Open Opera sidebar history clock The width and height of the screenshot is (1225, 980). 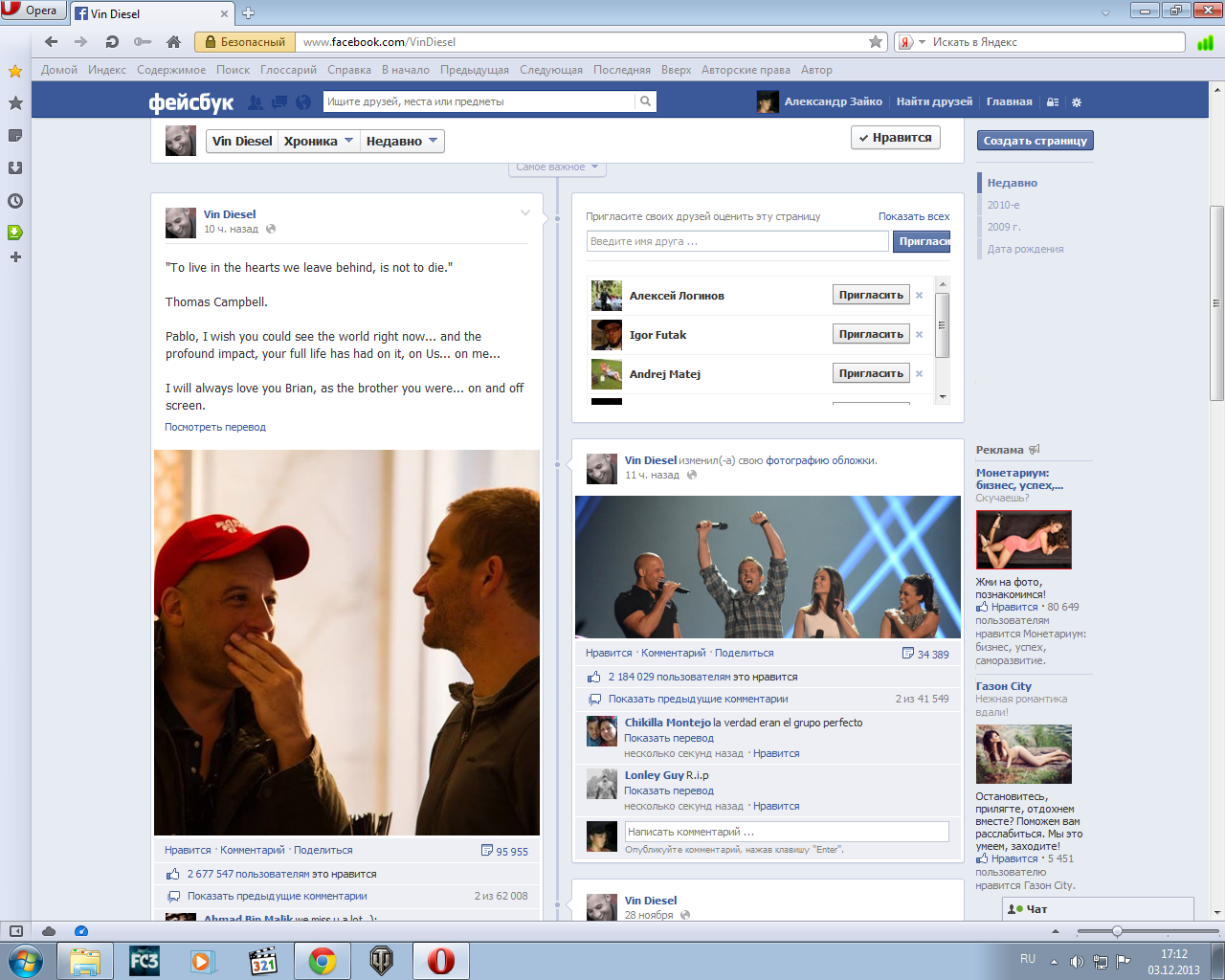15,201
